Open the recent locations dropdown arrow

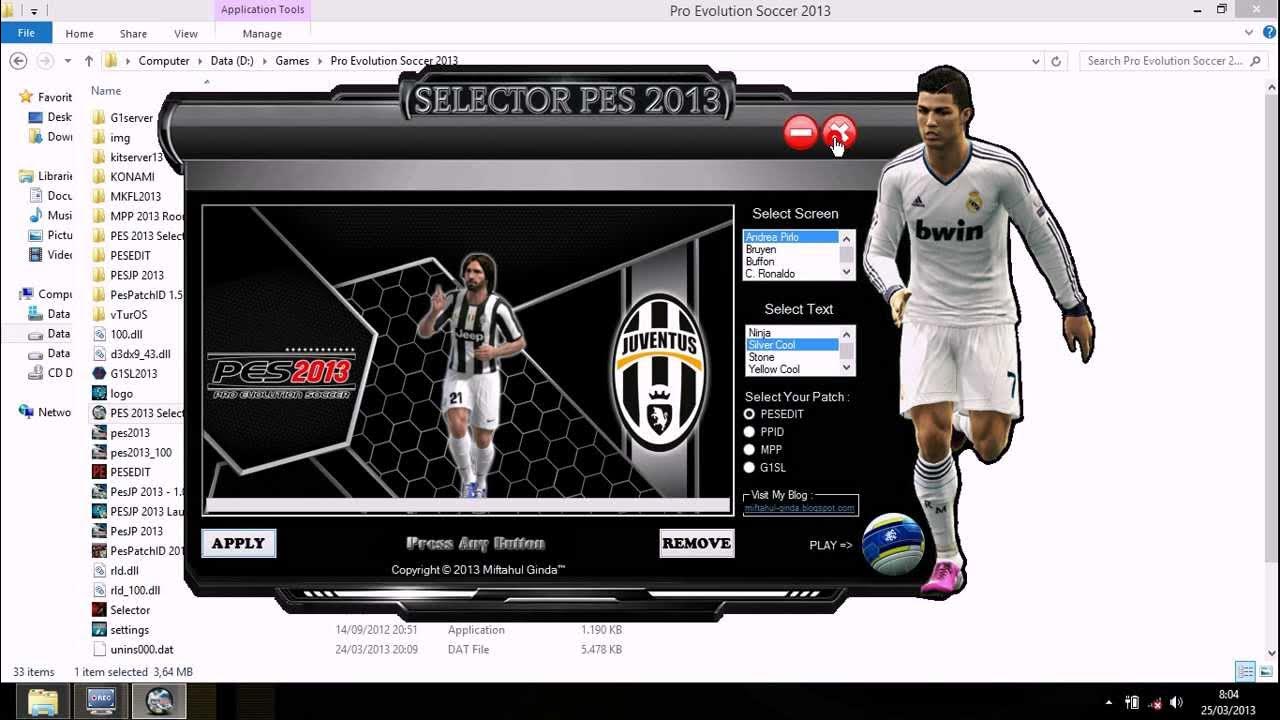tap(67, 61)
